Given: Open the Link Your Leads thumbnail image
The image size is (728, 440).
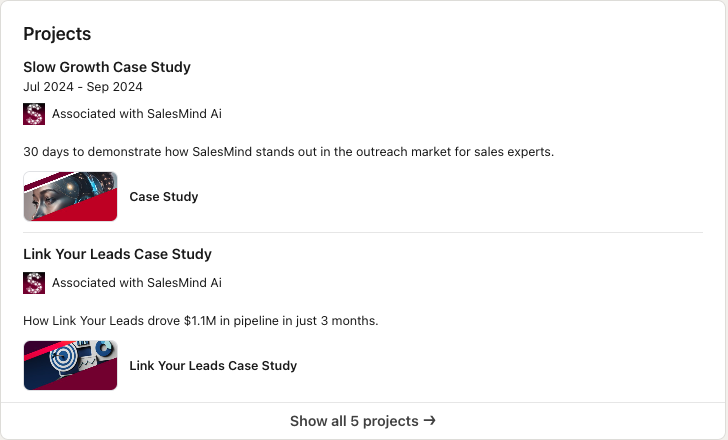Looking at the screenshot, I should click(x=70, y=366).
